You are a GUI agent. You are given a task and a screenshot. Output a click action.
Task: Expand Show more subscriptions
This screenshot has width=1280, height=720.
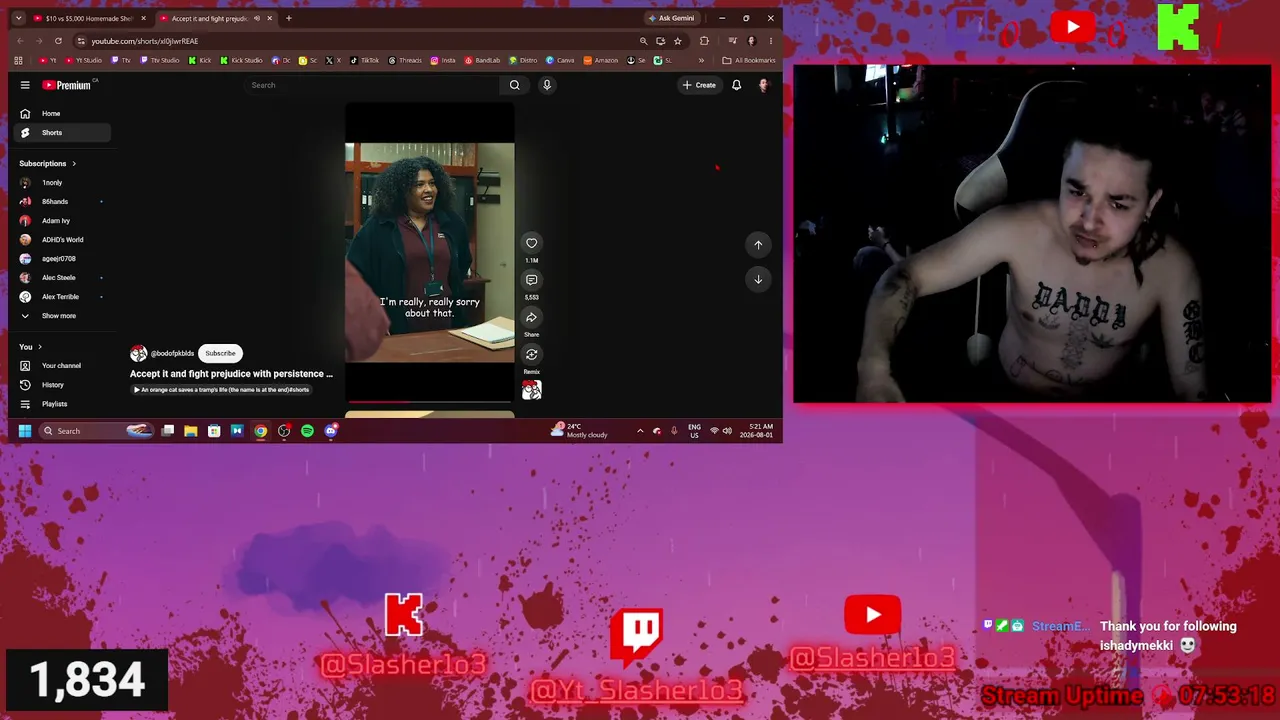coord(59,316)
